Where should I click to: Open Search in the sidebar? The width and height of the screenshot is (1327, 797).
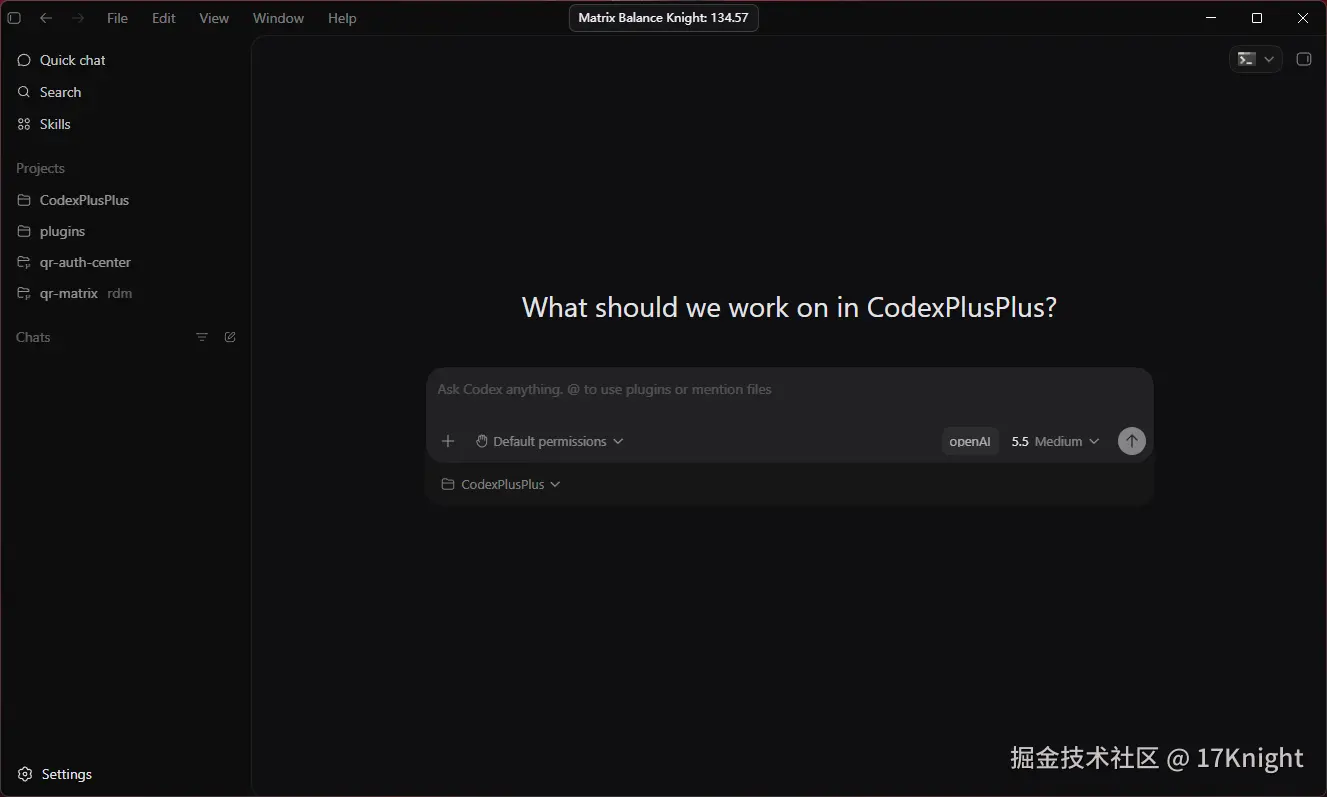[125, 92]
